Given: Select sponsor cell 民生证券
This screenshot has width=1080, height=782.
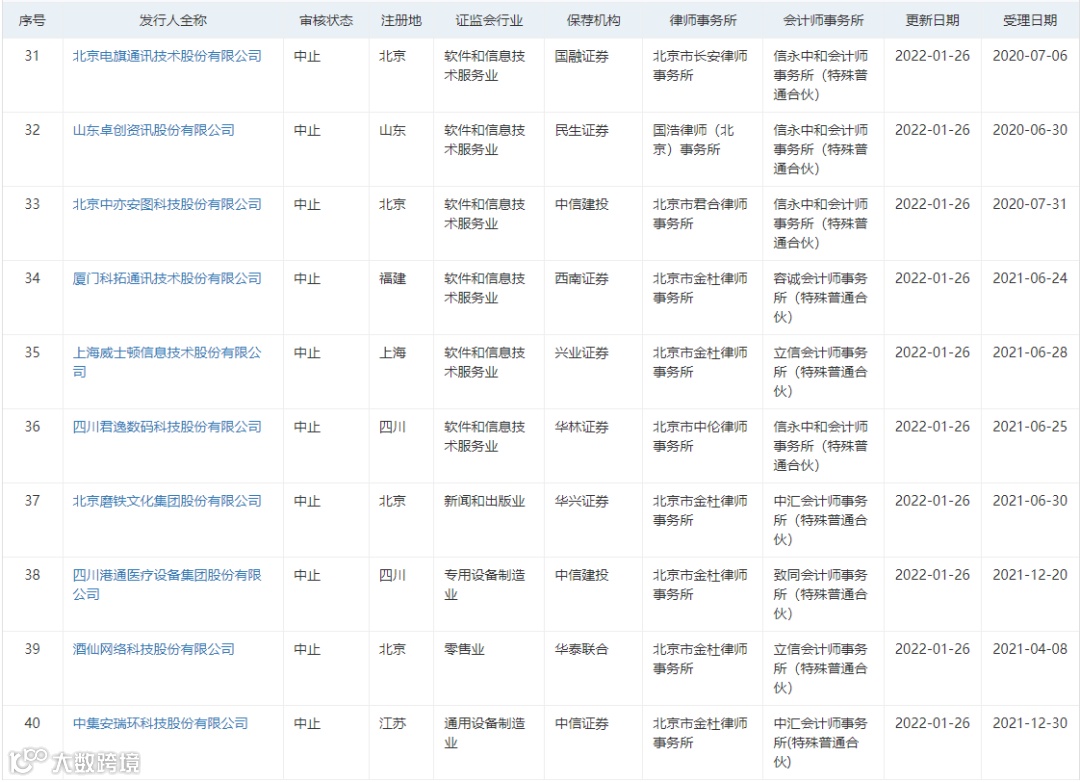Looking at the screenshot, I should coord(582,130).
